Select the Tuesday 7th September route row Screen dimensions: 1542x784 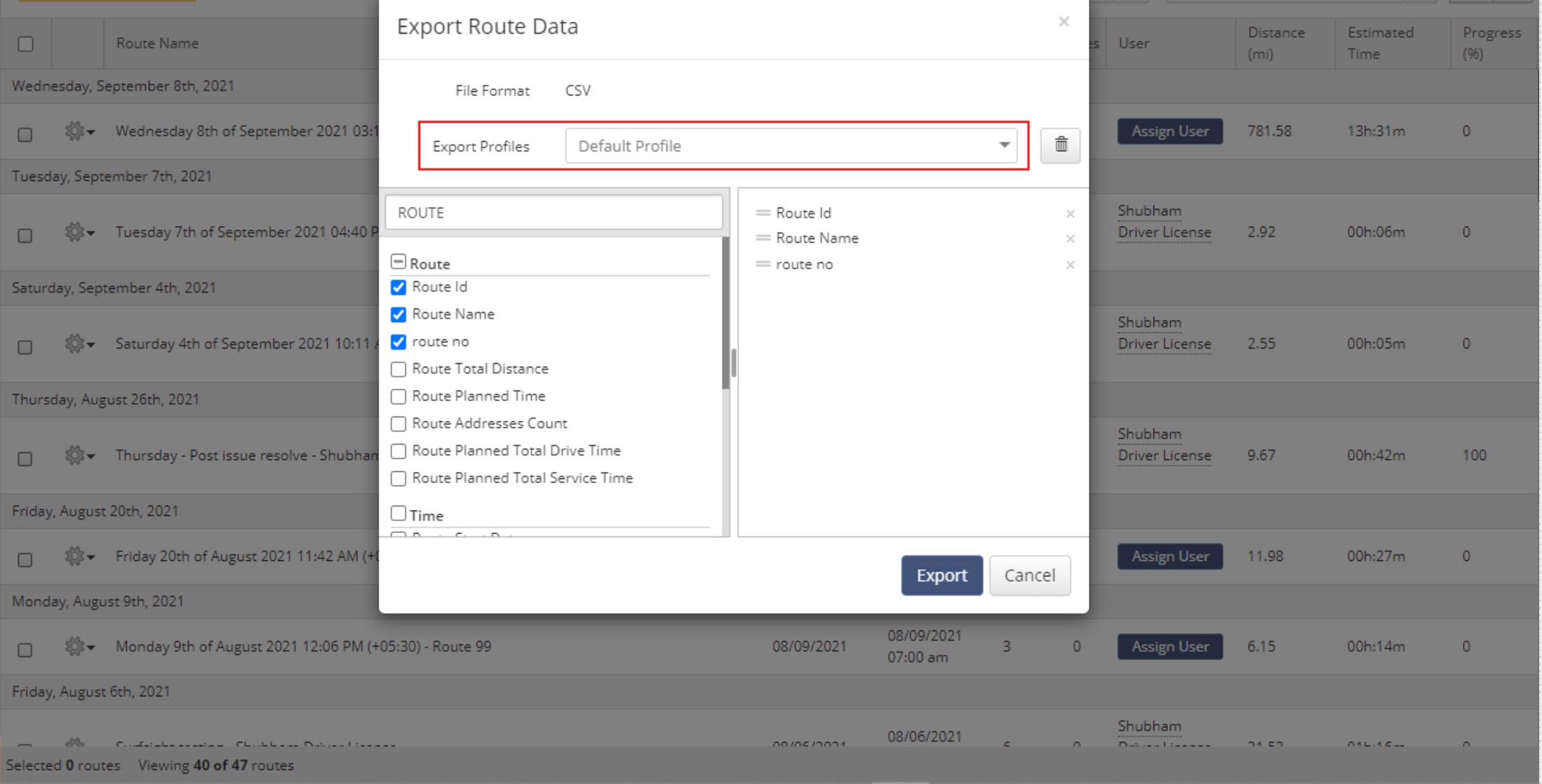tap(25, 235)
